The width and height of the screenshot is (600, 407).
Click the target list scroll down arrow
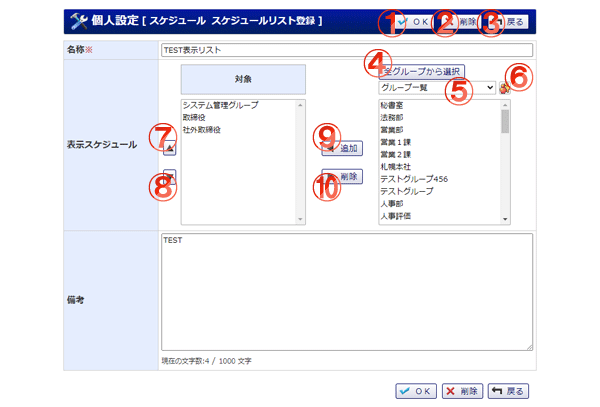pos(300,219)
